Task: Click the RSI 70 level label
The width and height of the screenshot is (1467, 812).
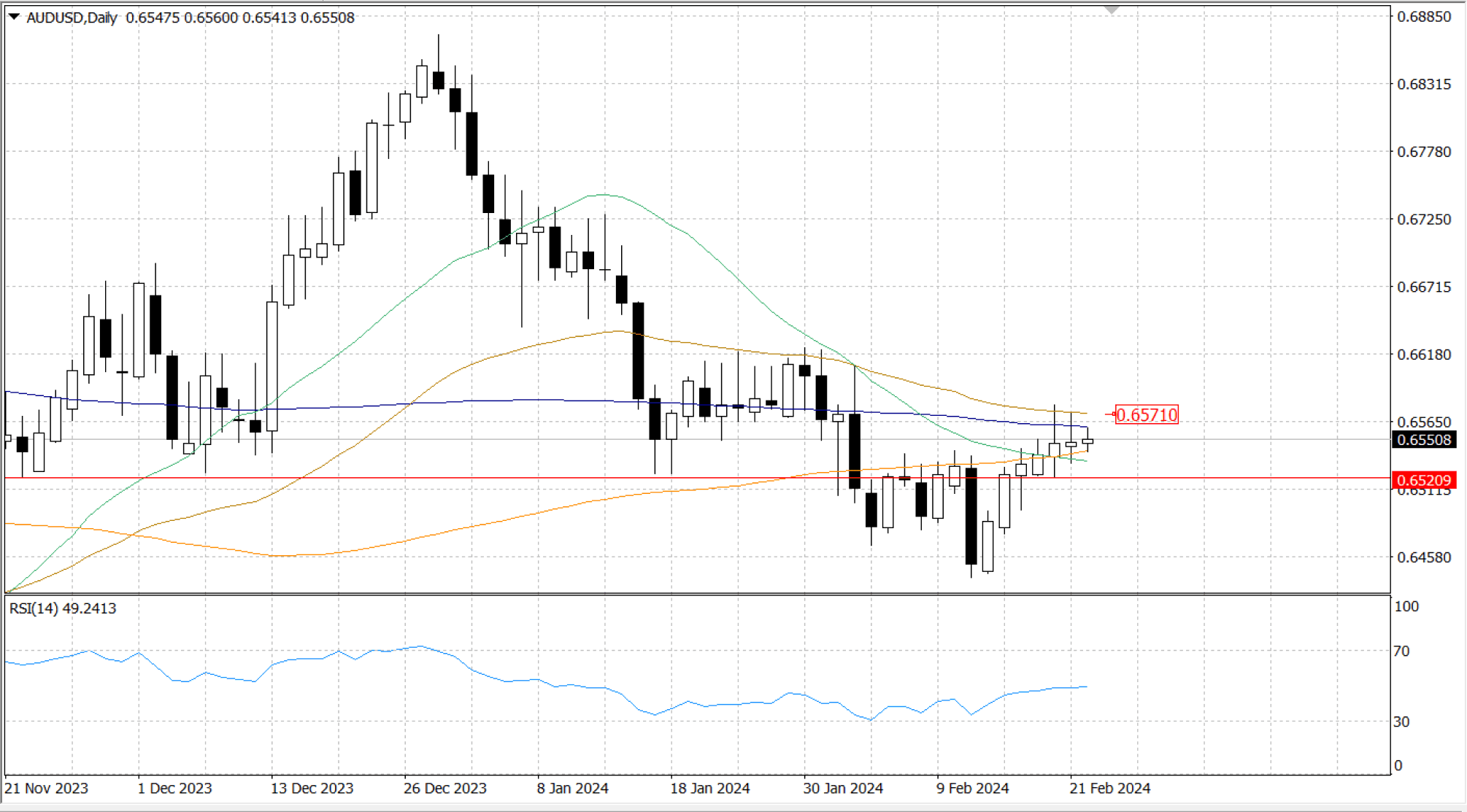Action: [x=1401, y=651]
